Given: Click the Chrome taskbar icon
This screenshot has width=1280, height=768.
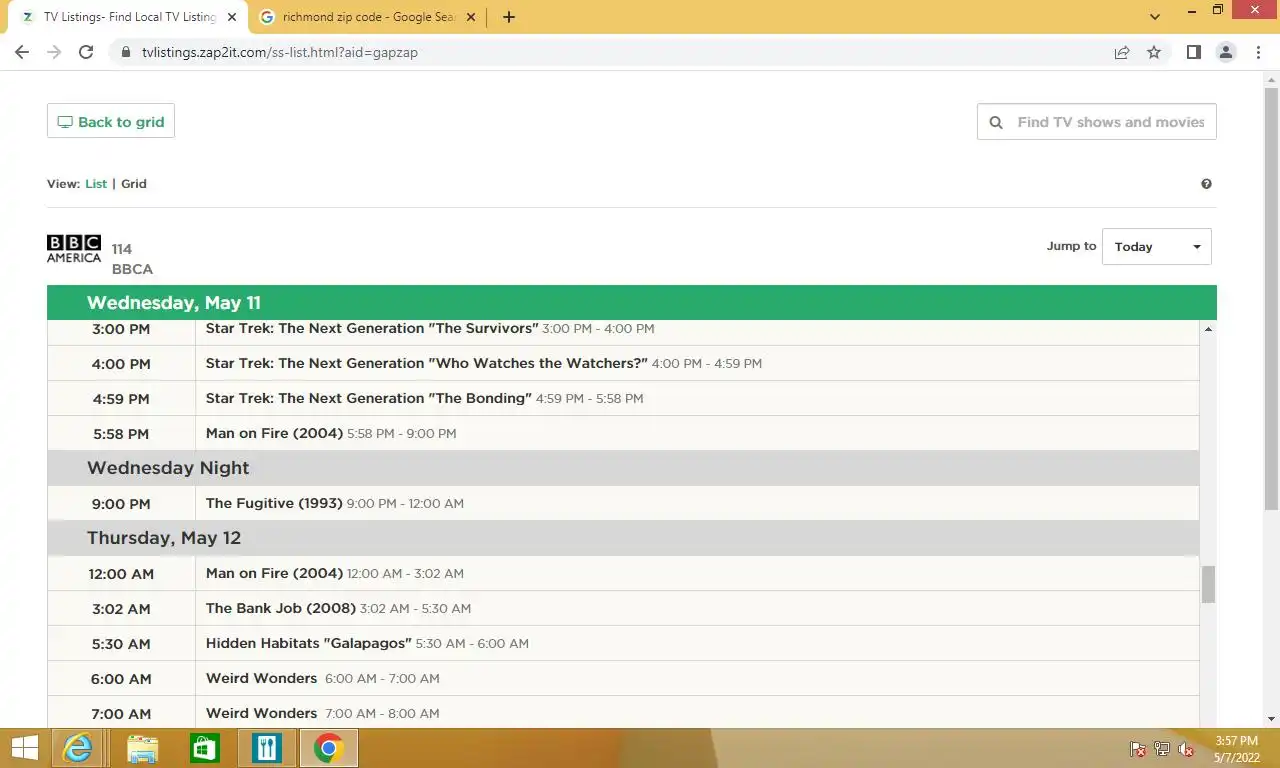Looking at the screenshot, I should click(328, 748).
